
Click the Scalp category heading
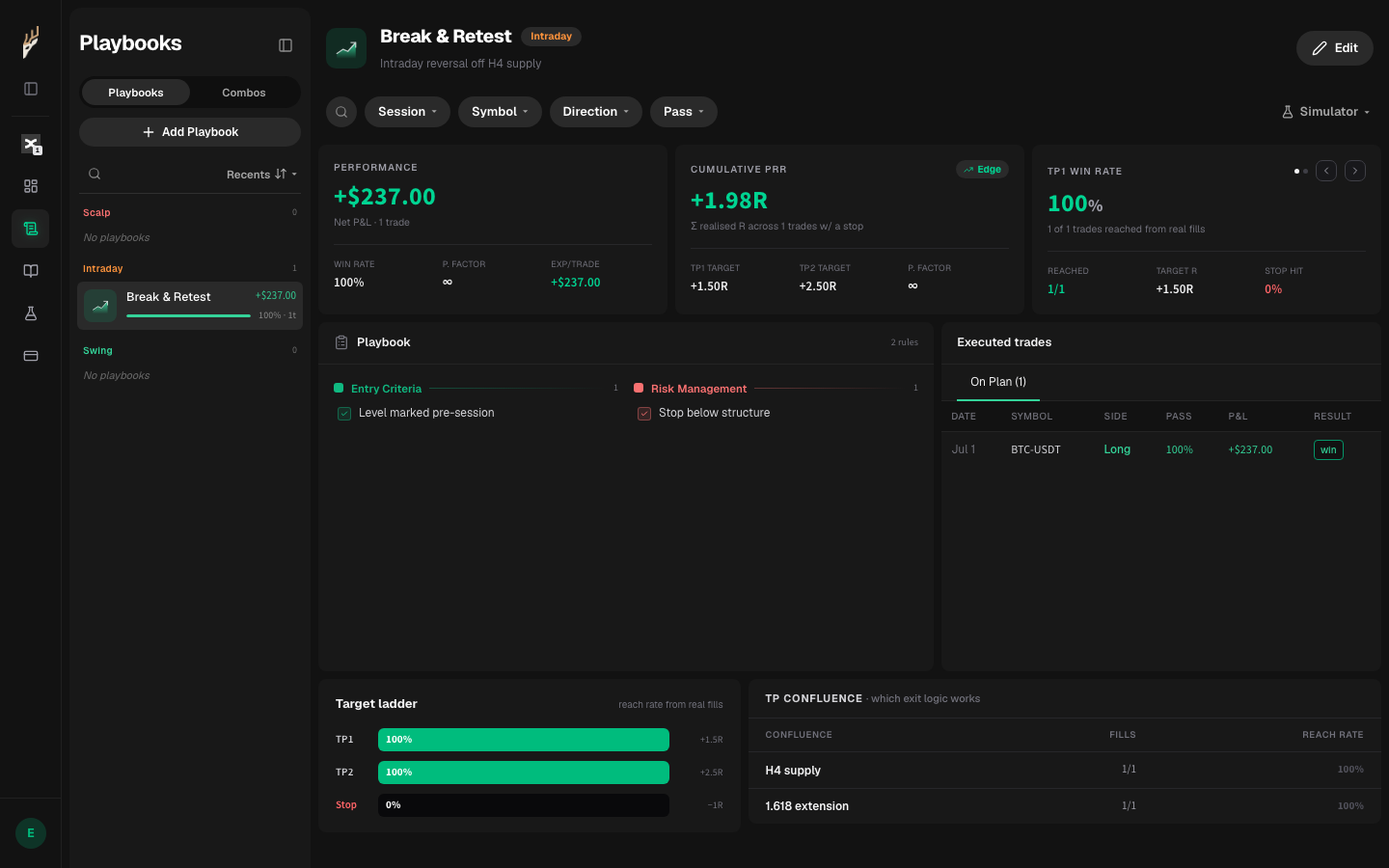96,213
